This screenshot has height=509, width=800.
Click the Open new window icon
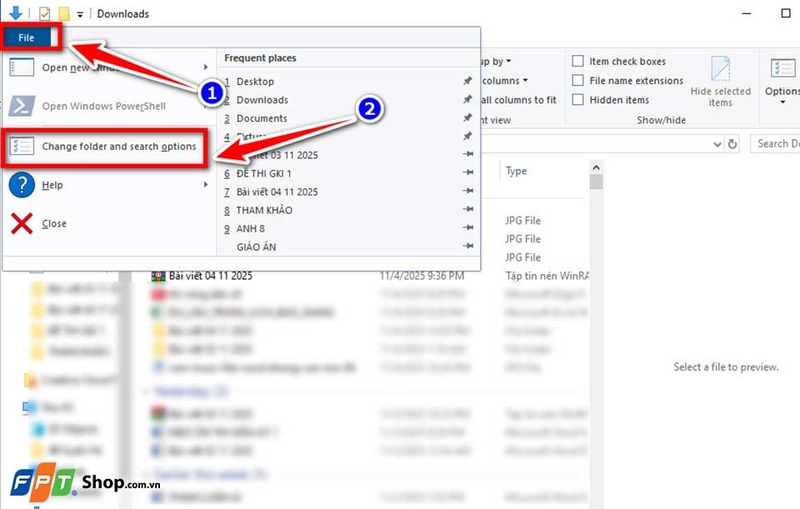click(21, 67)
